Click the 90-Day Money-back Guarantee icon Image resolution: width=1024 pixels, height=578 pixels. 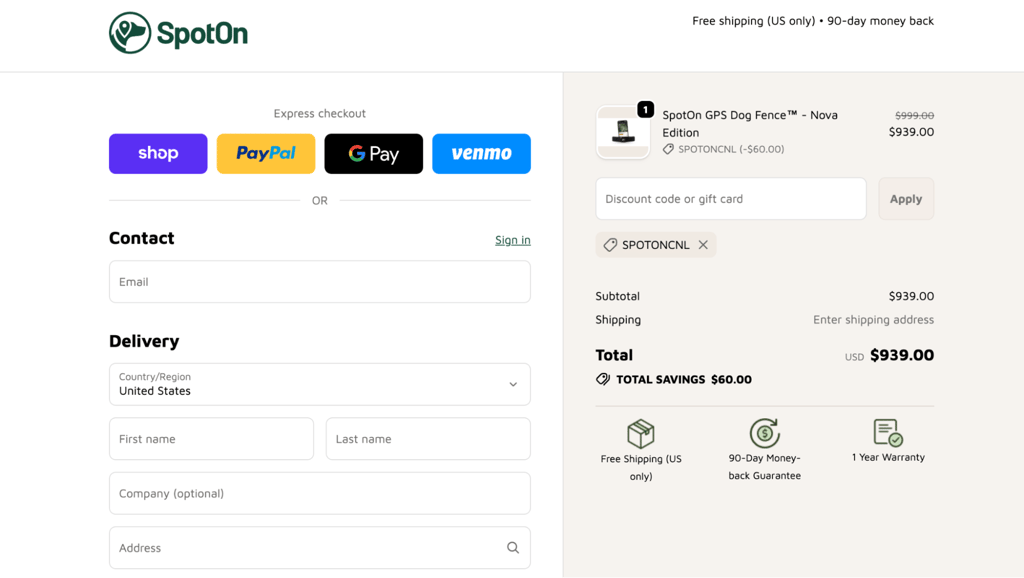[x=765, y=433]
